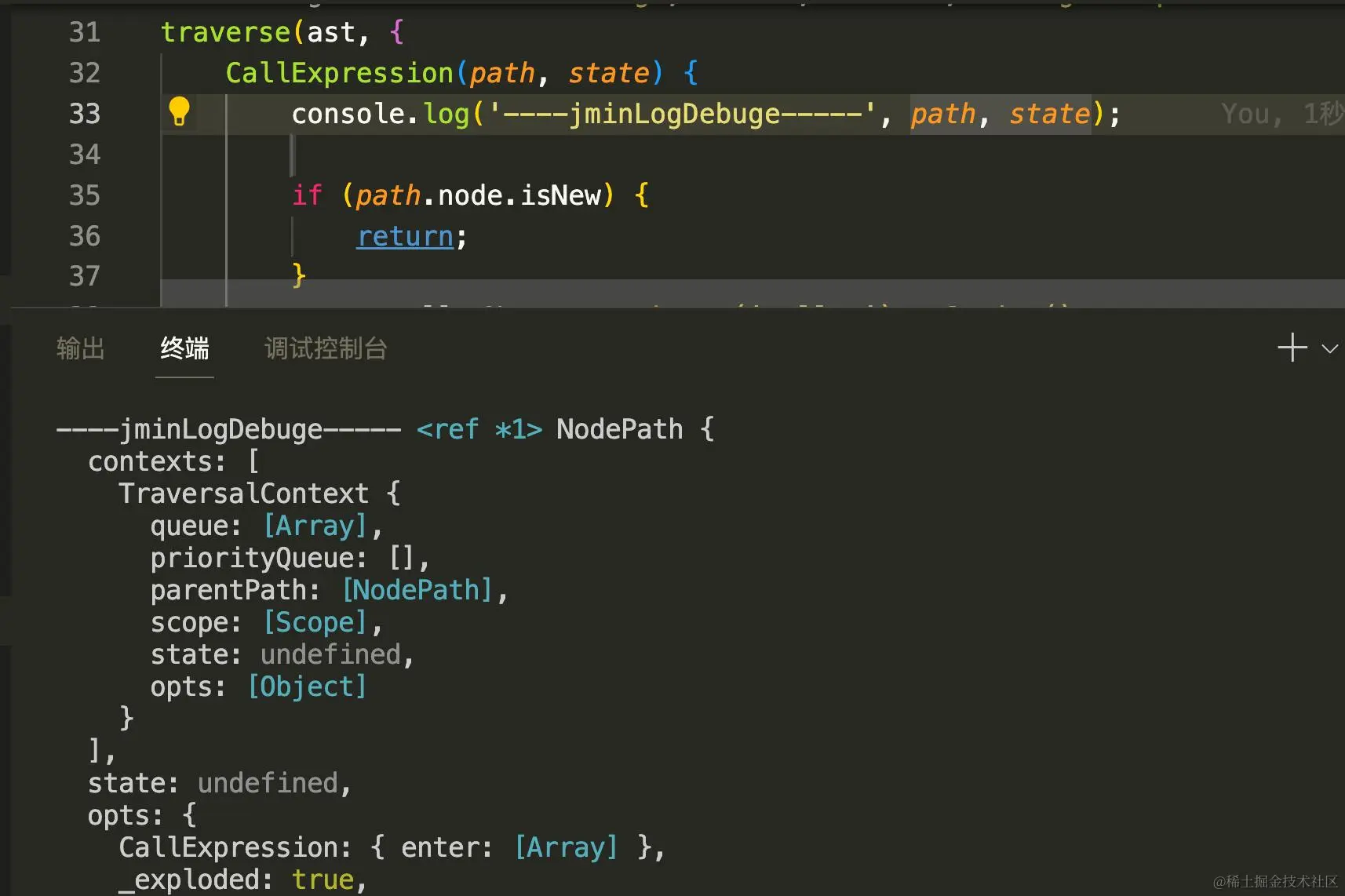
Task: Click the opts: [Object] line in the terminal
Action: point(258,687)
